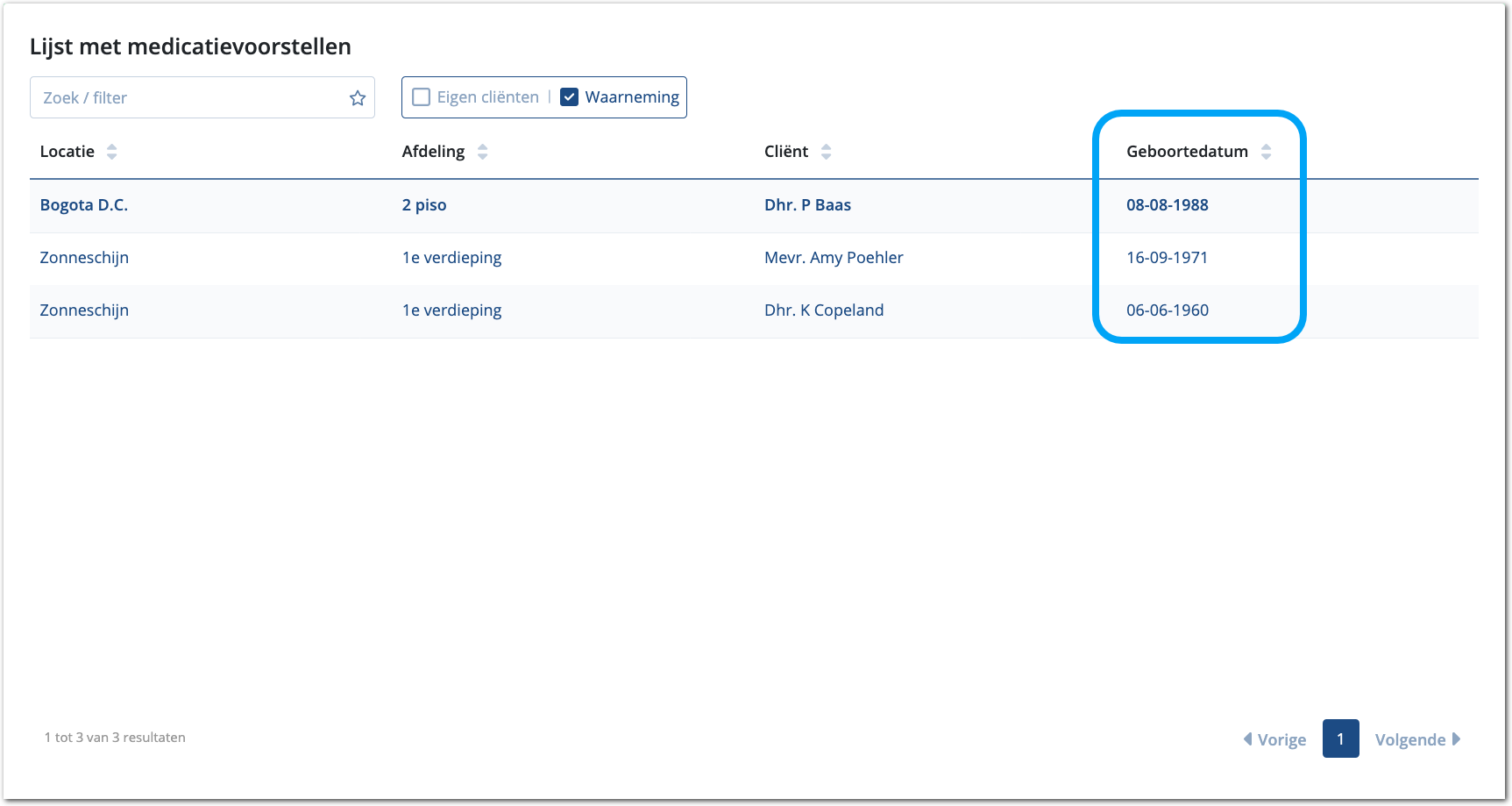Go to page 1 in pagination

pos(1340,738)
